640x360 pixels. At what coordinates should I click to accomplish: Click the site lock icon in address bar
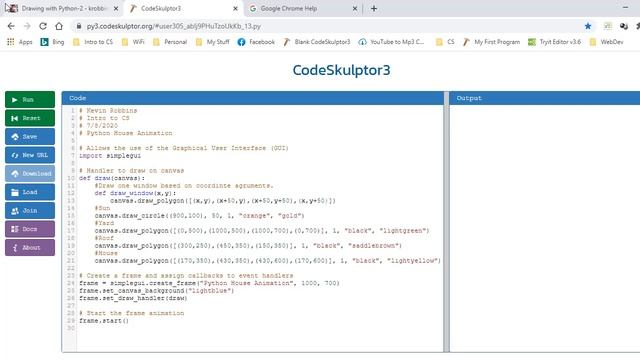click(79, 26)
